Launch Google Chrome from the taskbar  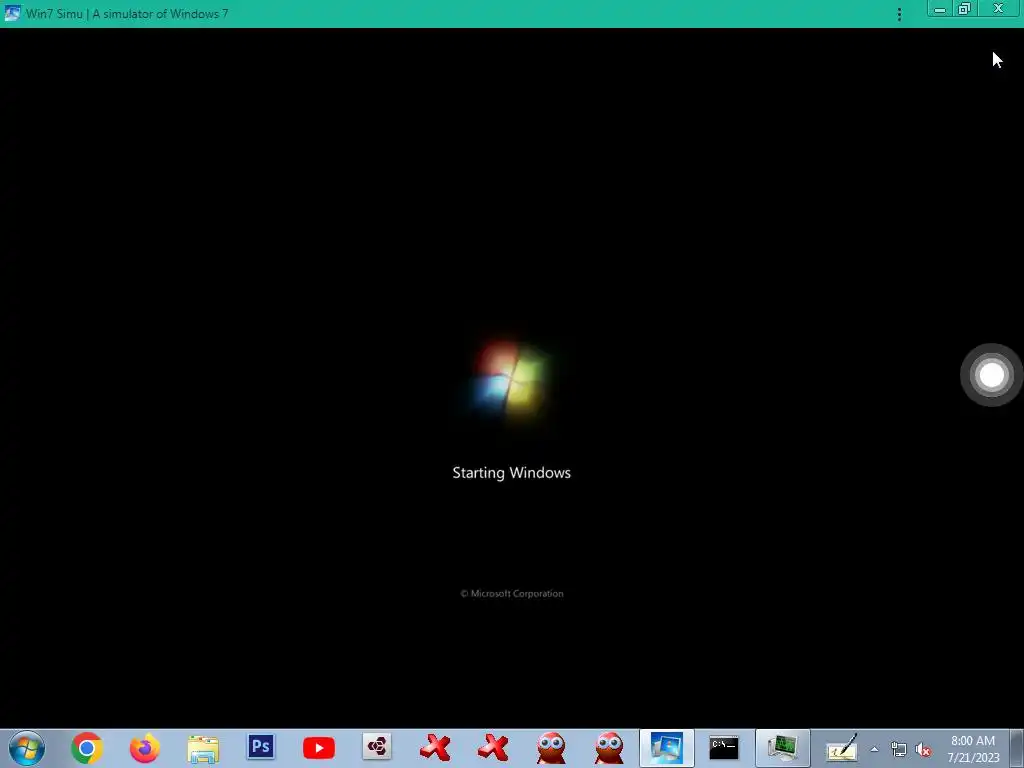[x=87, y=748]
